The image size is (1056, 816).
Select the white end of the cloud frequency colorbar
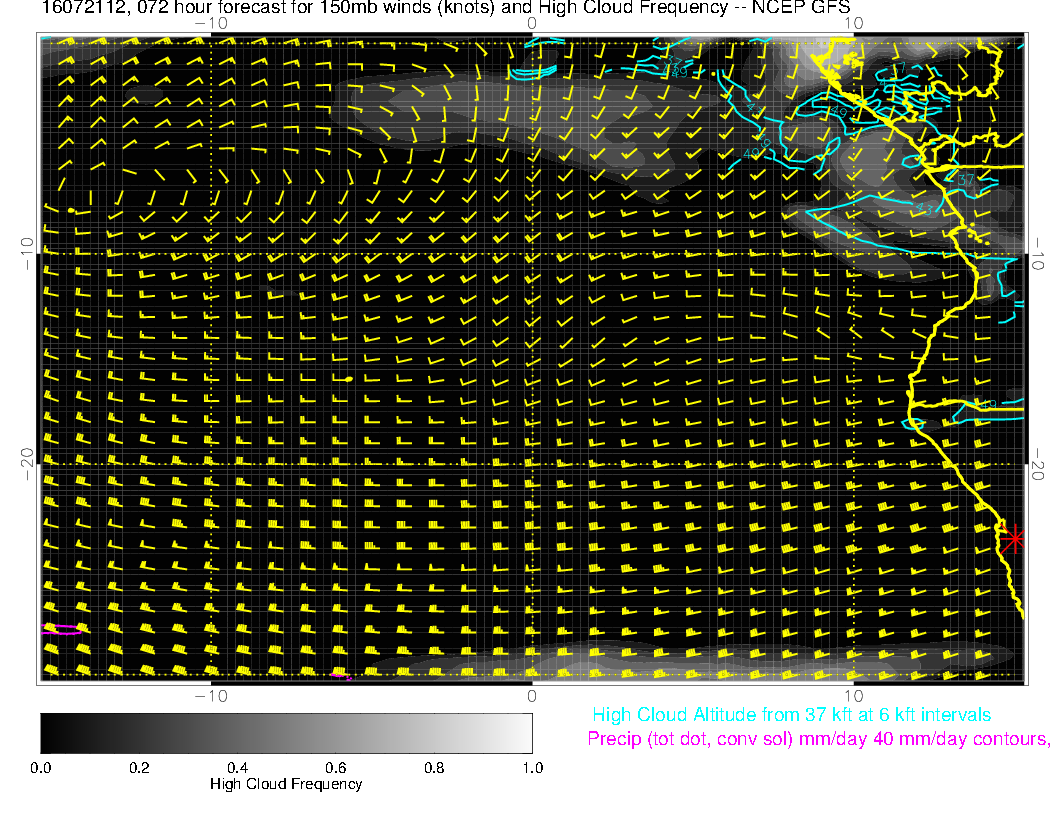coord(524,732)
